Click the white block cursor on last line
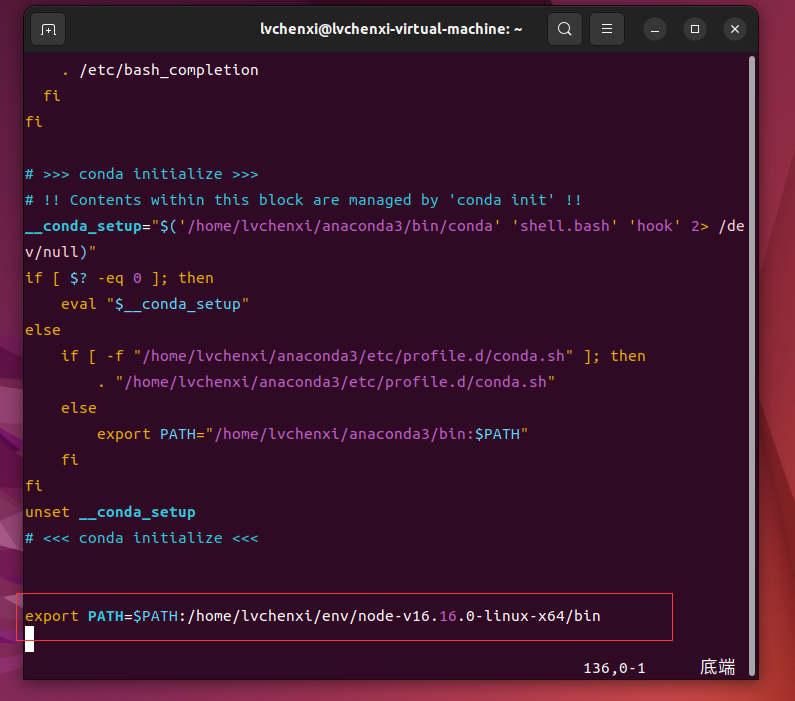795x701 pixels. [30, 640]
